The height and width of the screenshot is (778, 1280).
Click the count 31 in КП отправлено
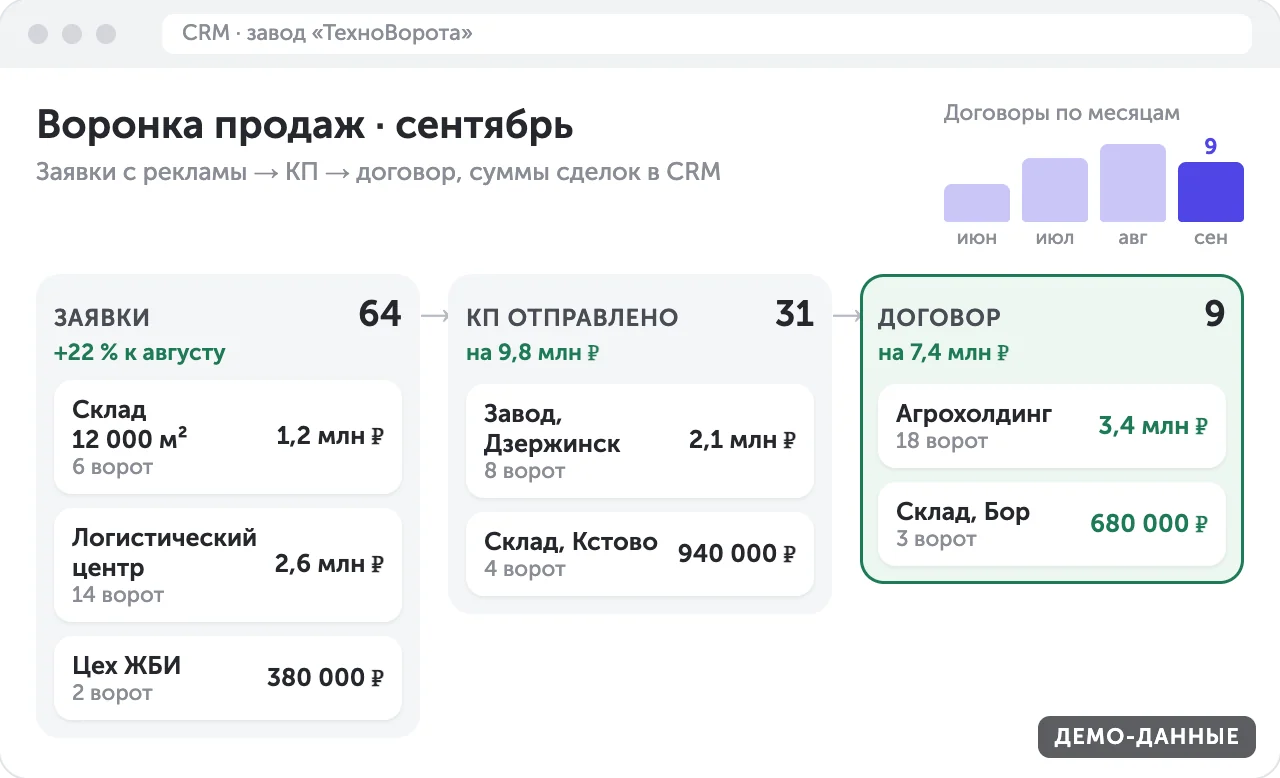tap(795, 314)
